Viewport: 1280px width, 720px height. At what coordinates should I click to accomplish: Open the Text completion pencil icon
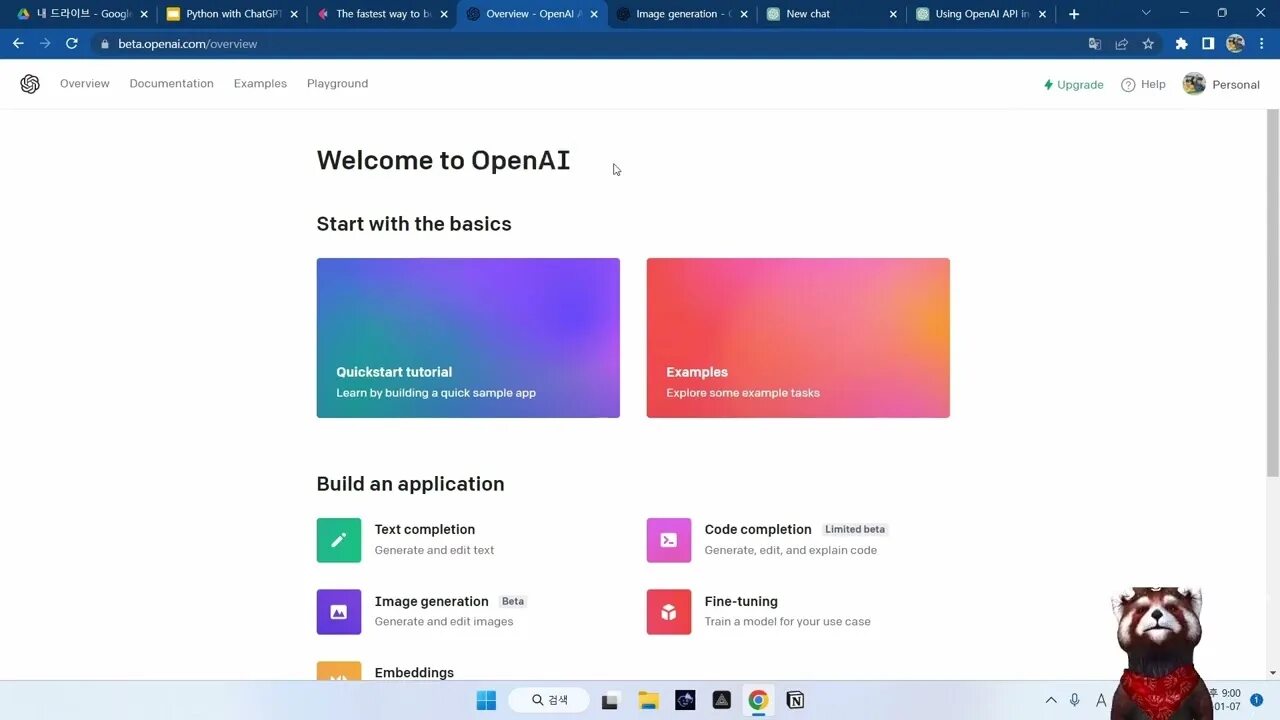point(339,540)
